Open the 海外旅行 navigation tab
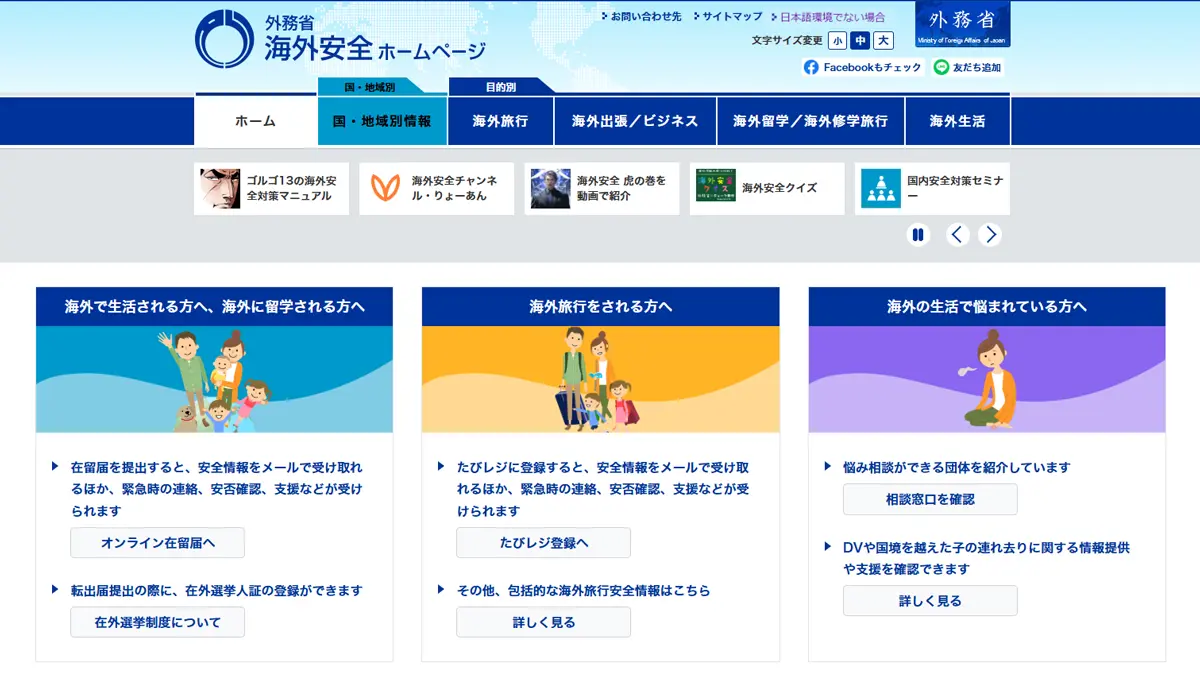The width and height of the screenshot is (1200, 684). (500, 121)
